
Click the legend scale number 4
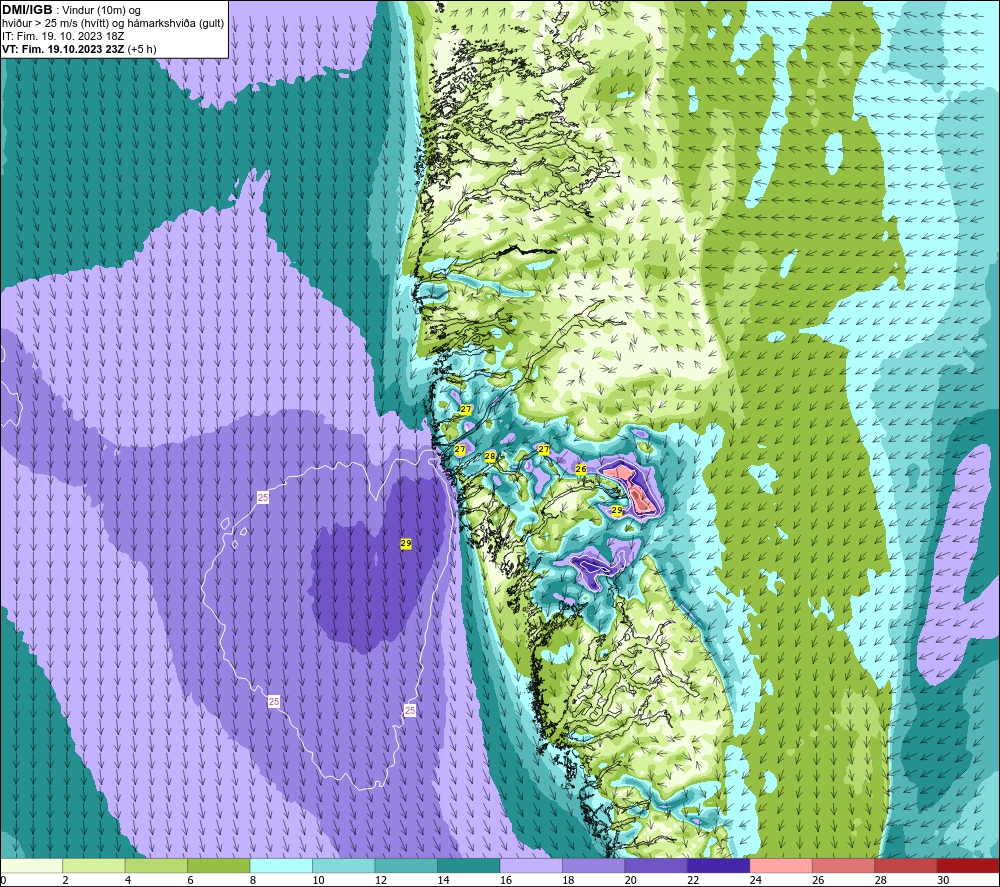(x=128, y=880)
